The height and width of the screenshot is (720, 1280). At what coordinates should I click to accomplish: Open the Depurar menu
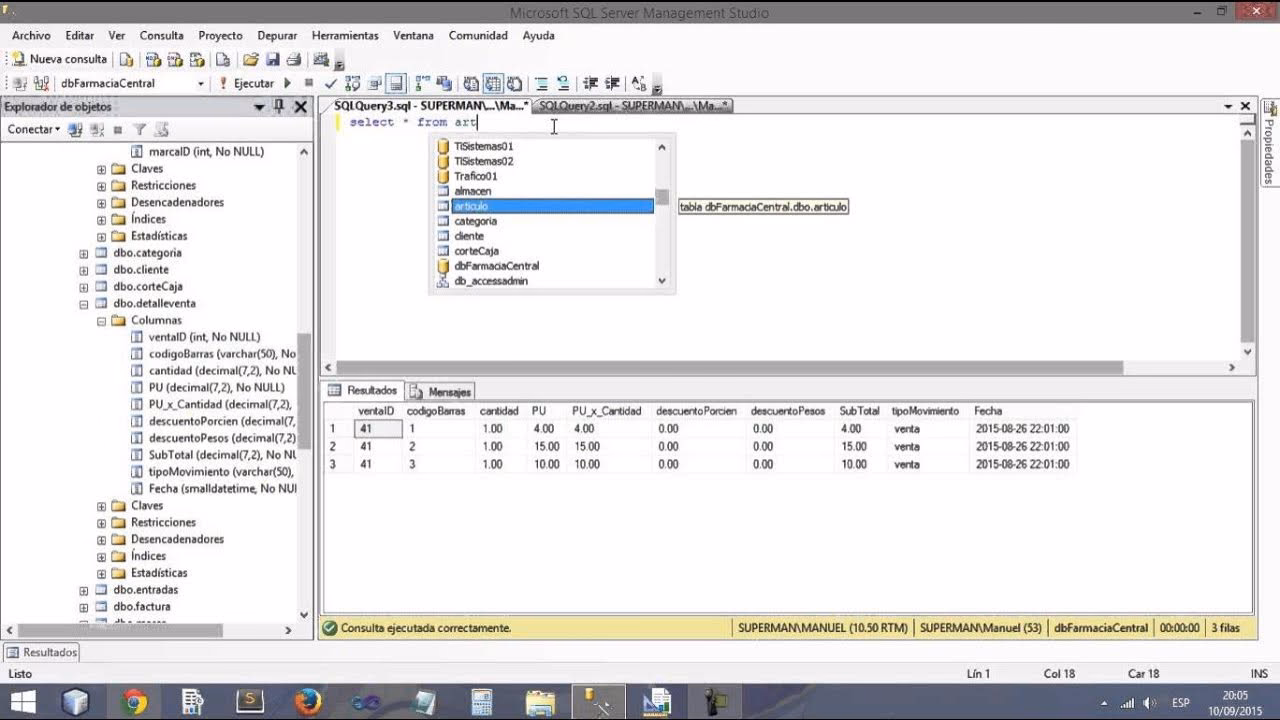click(x=277, y=35)
